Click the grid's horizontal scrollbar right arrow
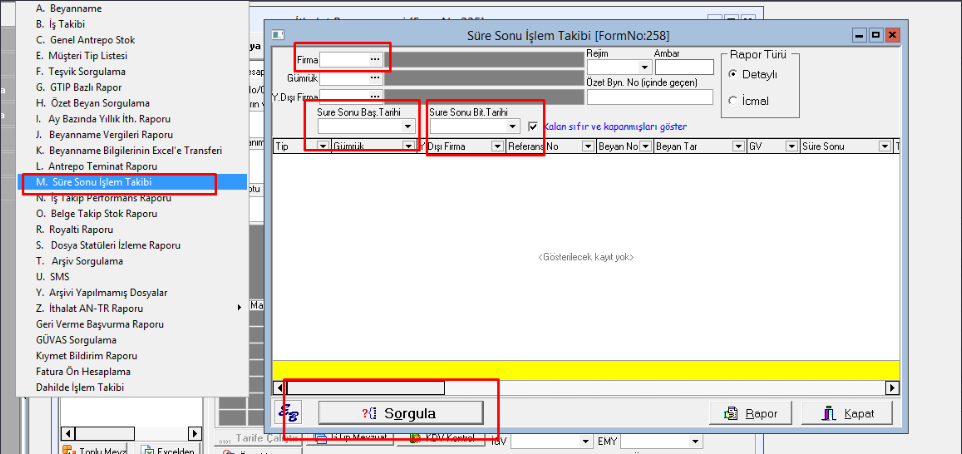The width and height of the screenshot is (962, 454). 892,388
